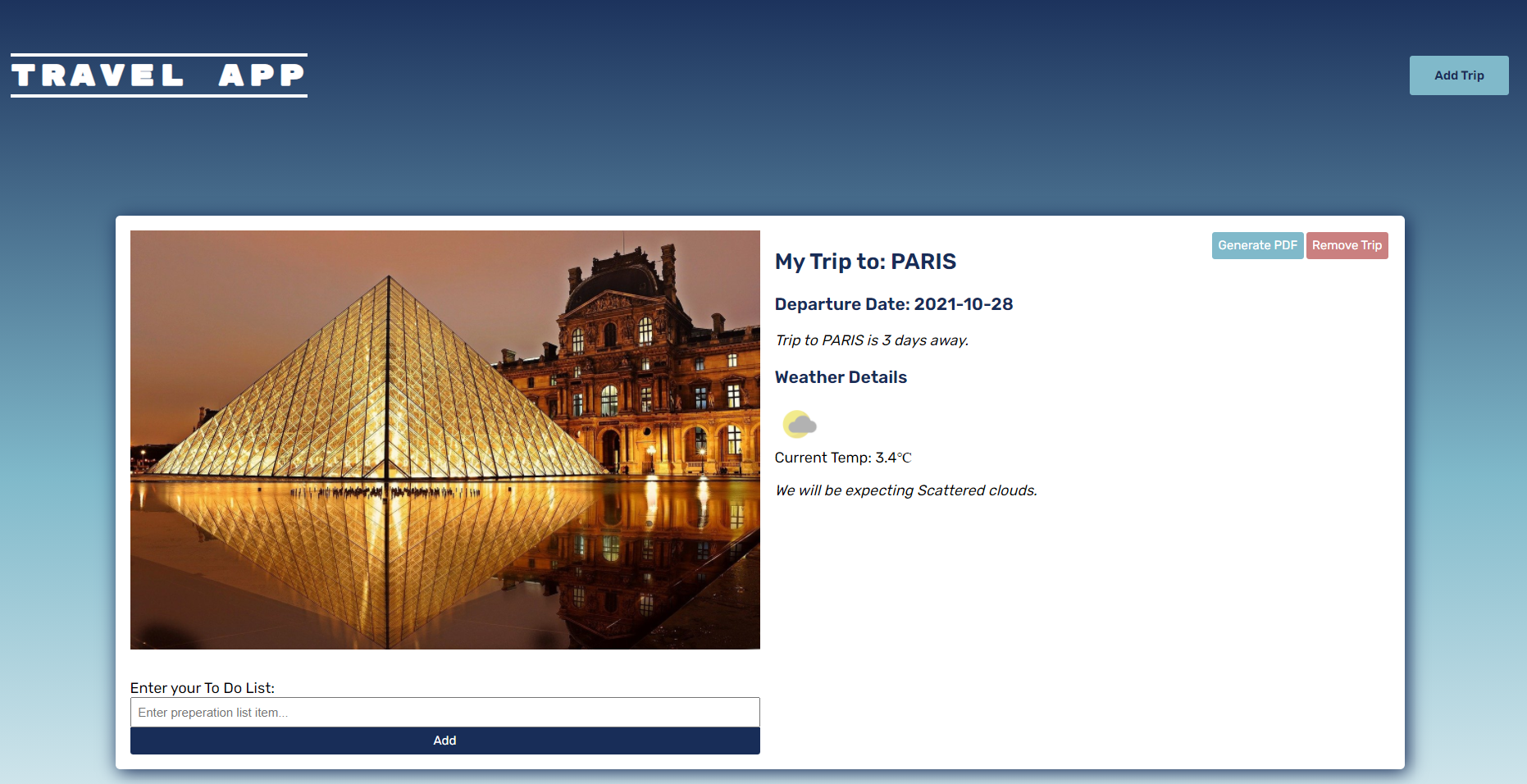Image resolution: width=1527 pixels, height=784 pixels.
Task: Click the Add Trip button
Action: tap(1459, 75)
